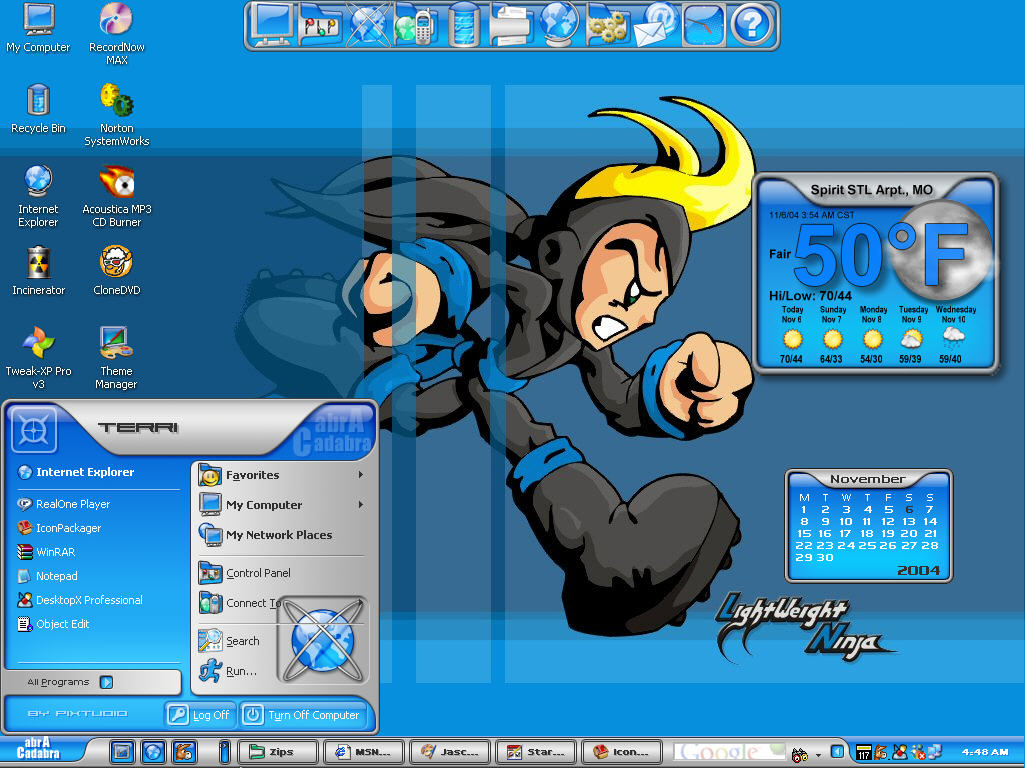Click the help question mark dock icon
This screenshot has width=1025, height=768.
click(x=752, y=25)
